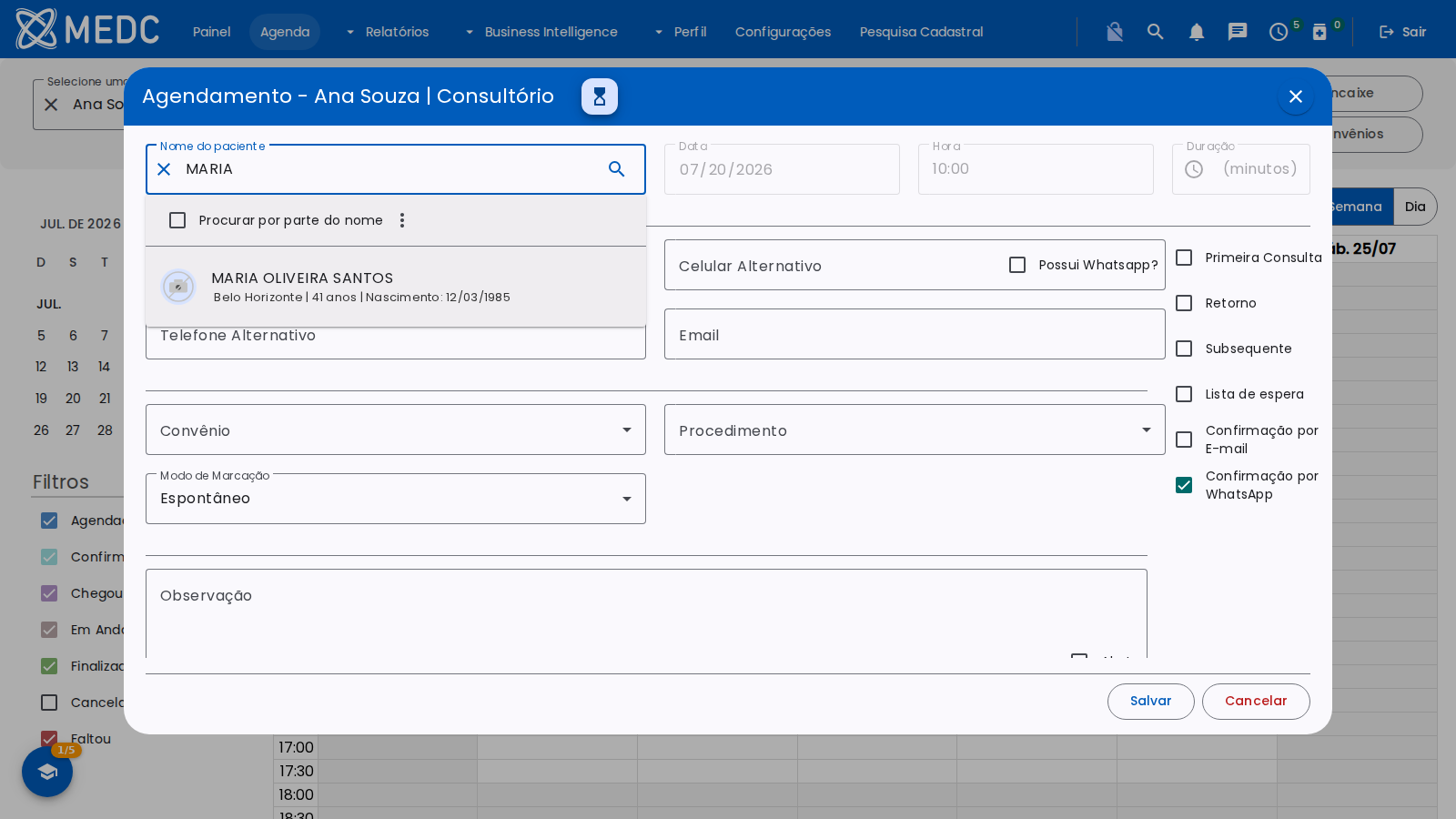Click the Sair logout button
The width and height of the screenshot is (1456, 819).
pyautogui.click(x=1402, y=32)
